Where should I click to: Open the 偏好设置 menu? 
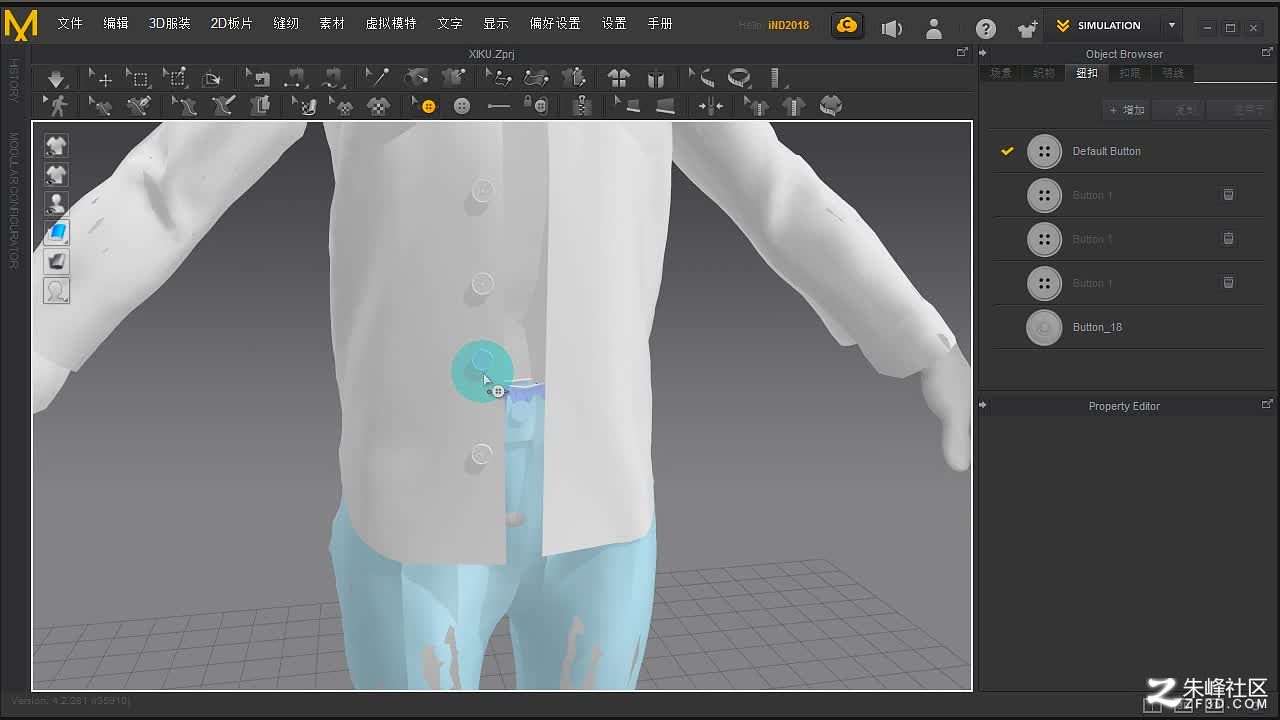point(555,23)
